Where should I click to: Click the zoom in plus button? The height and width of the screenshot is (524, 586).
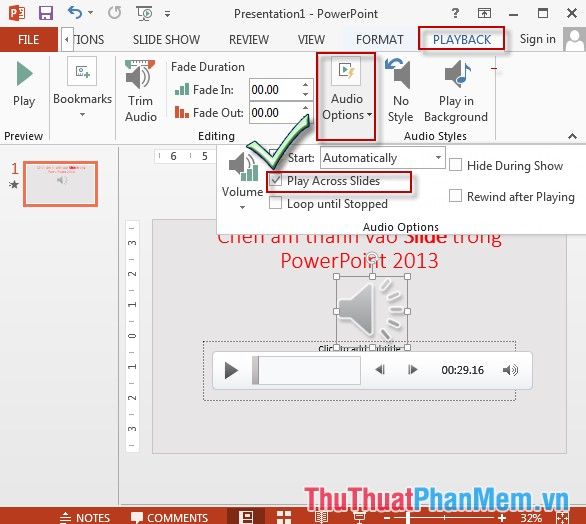pos(502,518)
